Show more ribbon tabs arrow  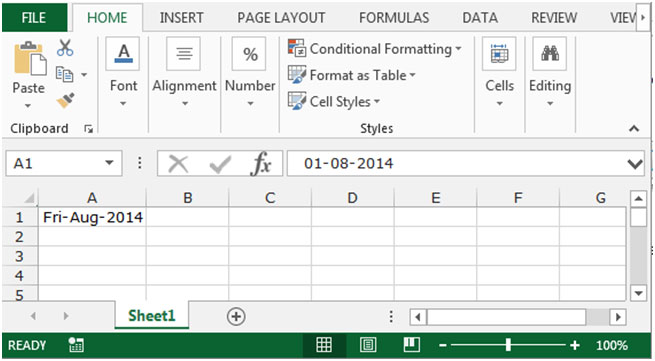click(642, 18)
